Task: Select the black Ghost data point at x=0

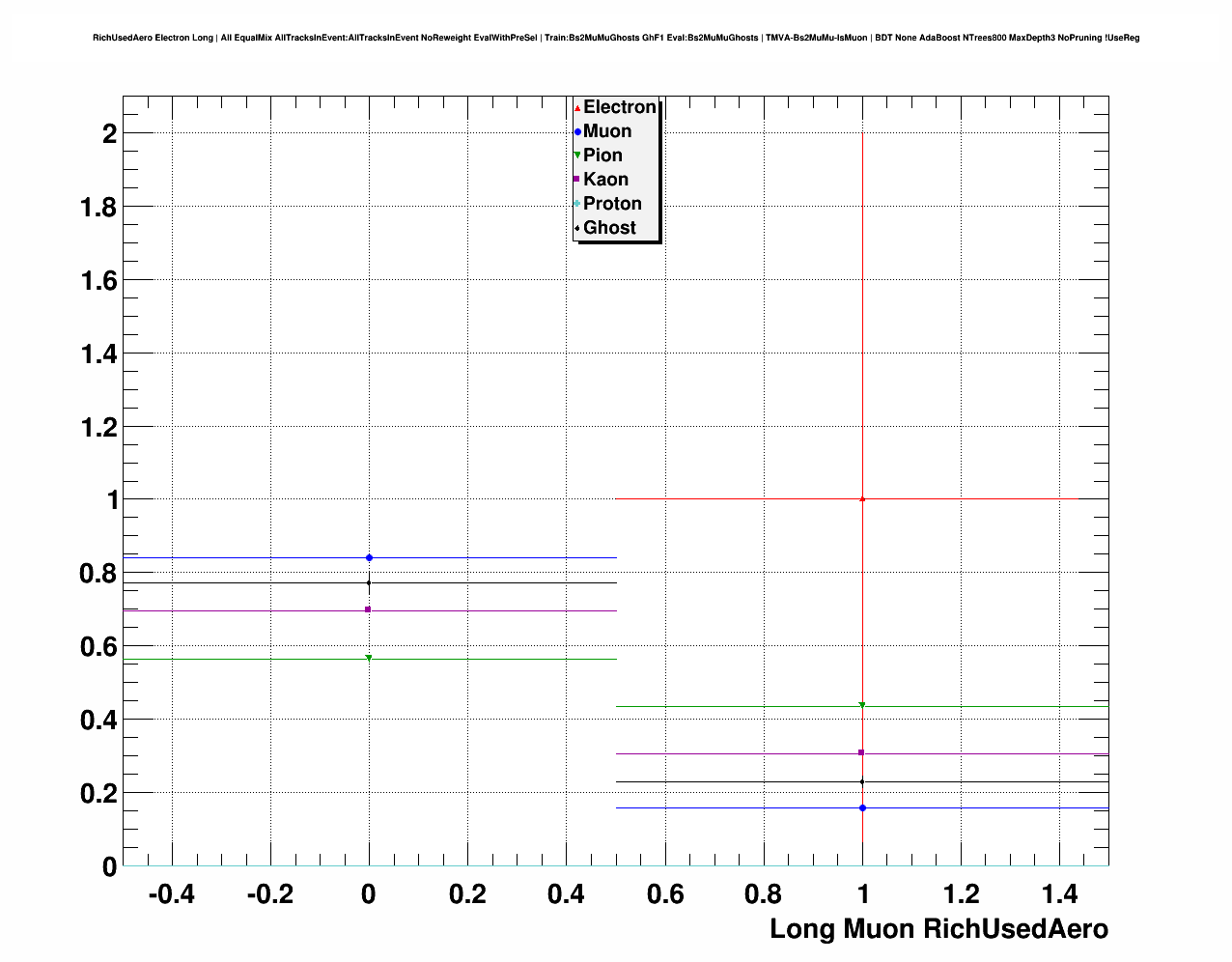Action: 369,582
